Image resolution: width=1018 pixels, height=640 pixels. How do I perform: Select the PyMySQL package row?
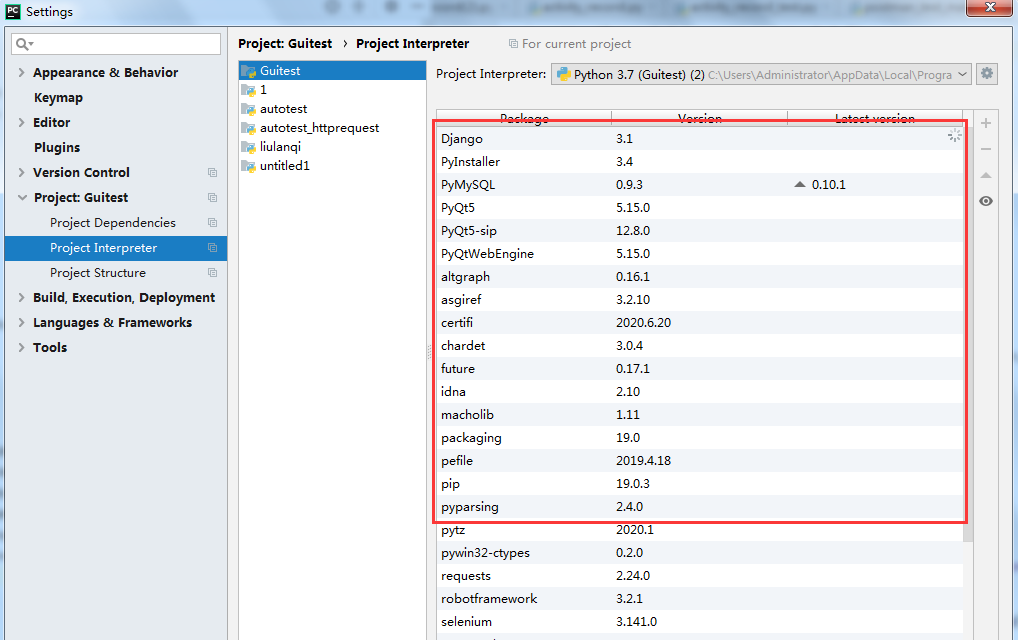pyautogui.click(x=699, y=184)
